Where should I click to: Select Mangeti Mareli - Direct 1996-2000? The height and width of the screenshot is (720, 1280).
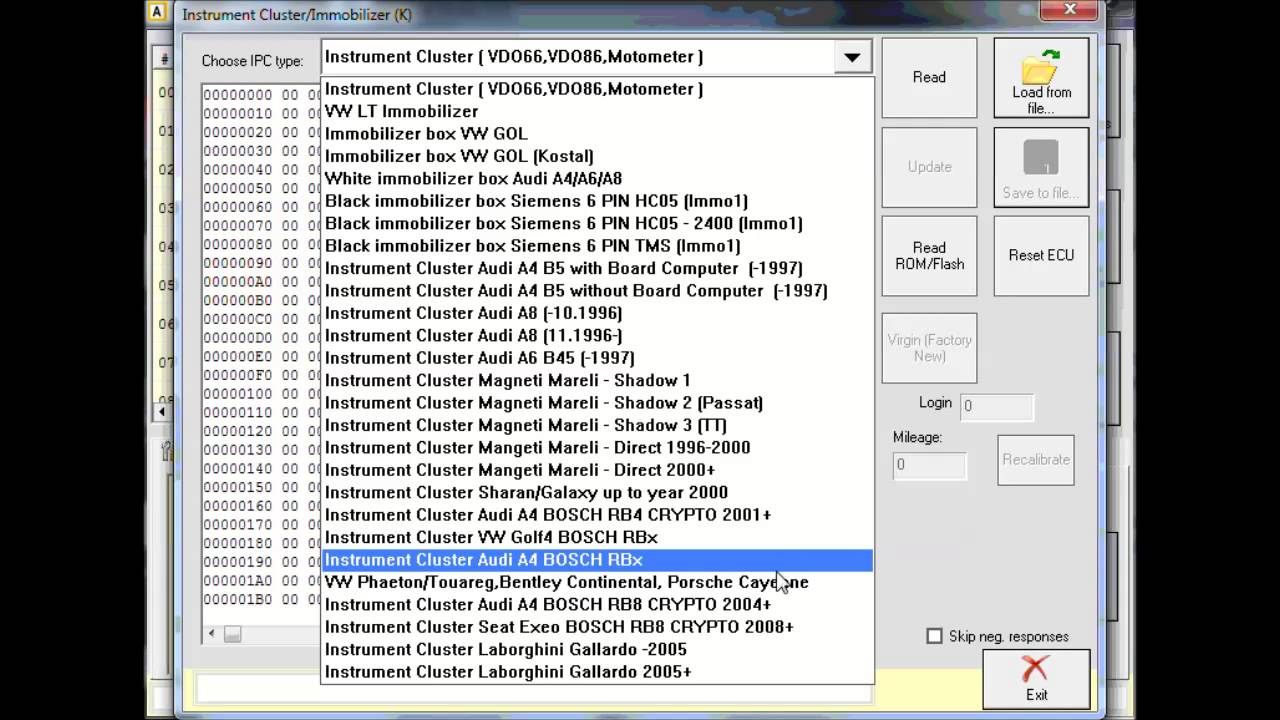point(597,448)
